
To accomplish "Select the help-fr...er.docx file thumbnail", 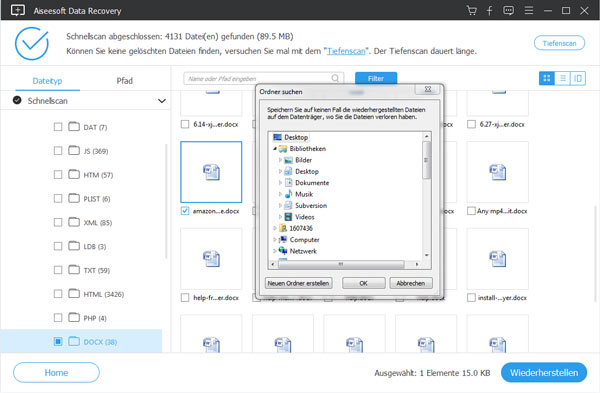I will tap(211, 259).
